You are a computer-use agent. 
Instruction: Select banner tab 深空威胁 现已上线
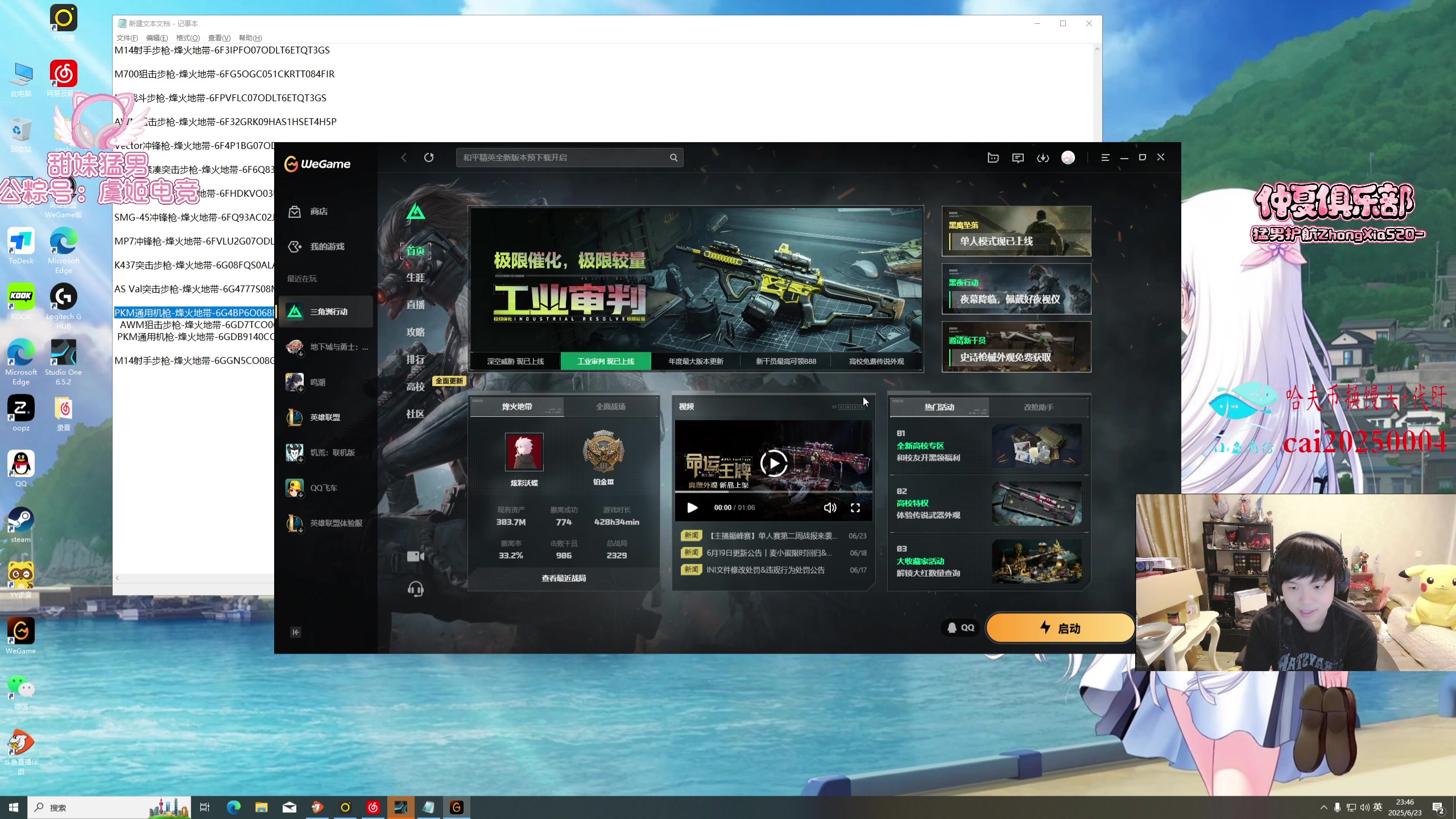pyautogui.click(x=515, y=361)
